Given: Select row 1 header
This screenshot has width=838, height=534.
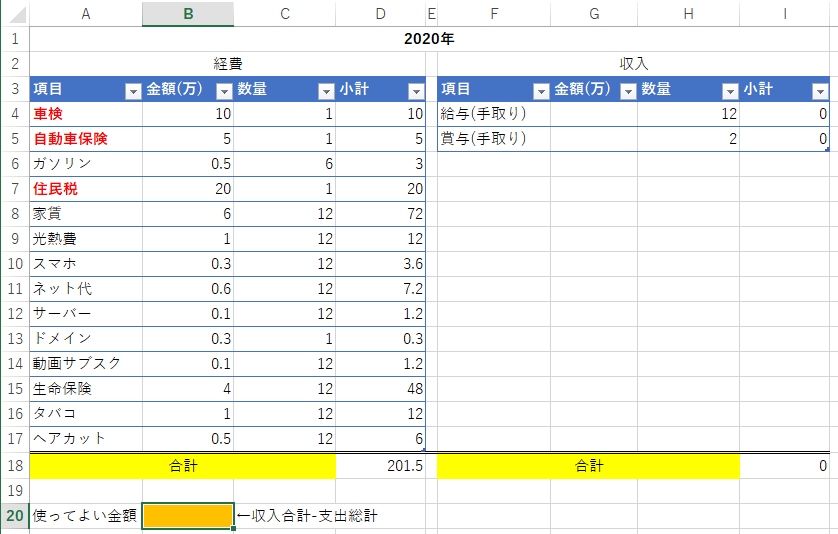Looking at the screenshot, I should coord(15,39).
